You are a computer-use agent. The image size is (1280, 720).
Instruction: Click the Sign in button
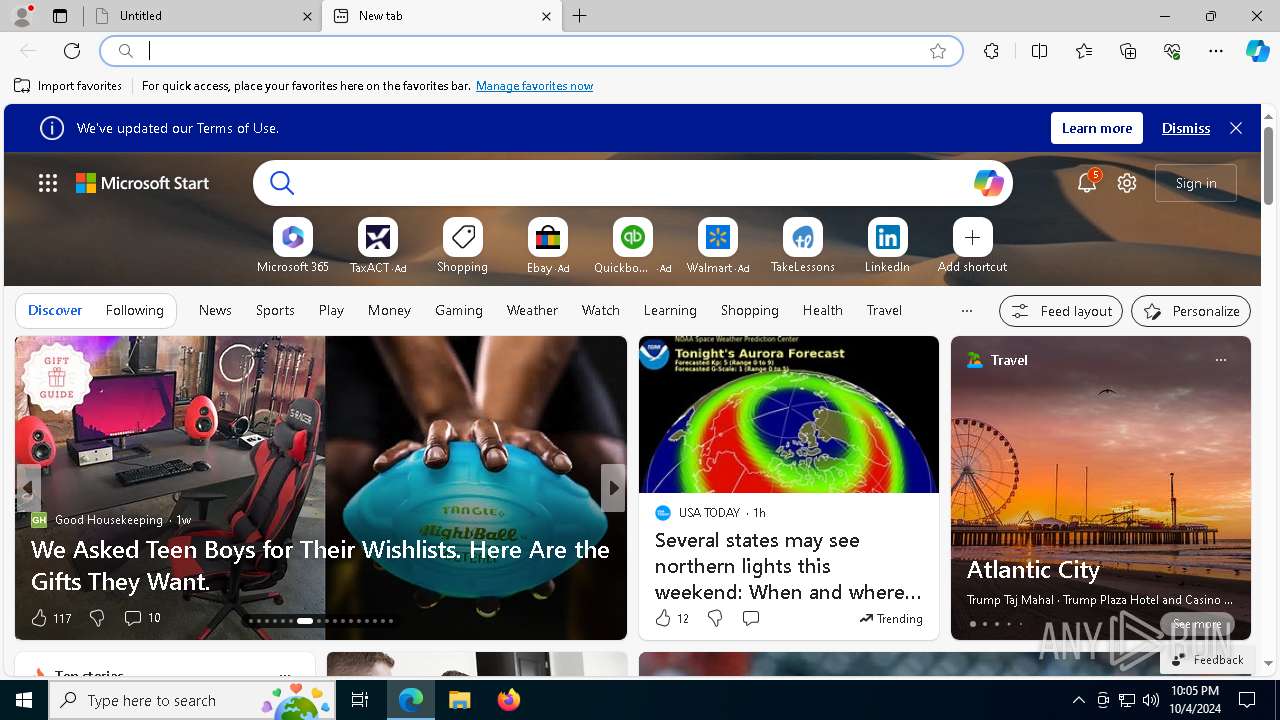[x=1196, y=183]
